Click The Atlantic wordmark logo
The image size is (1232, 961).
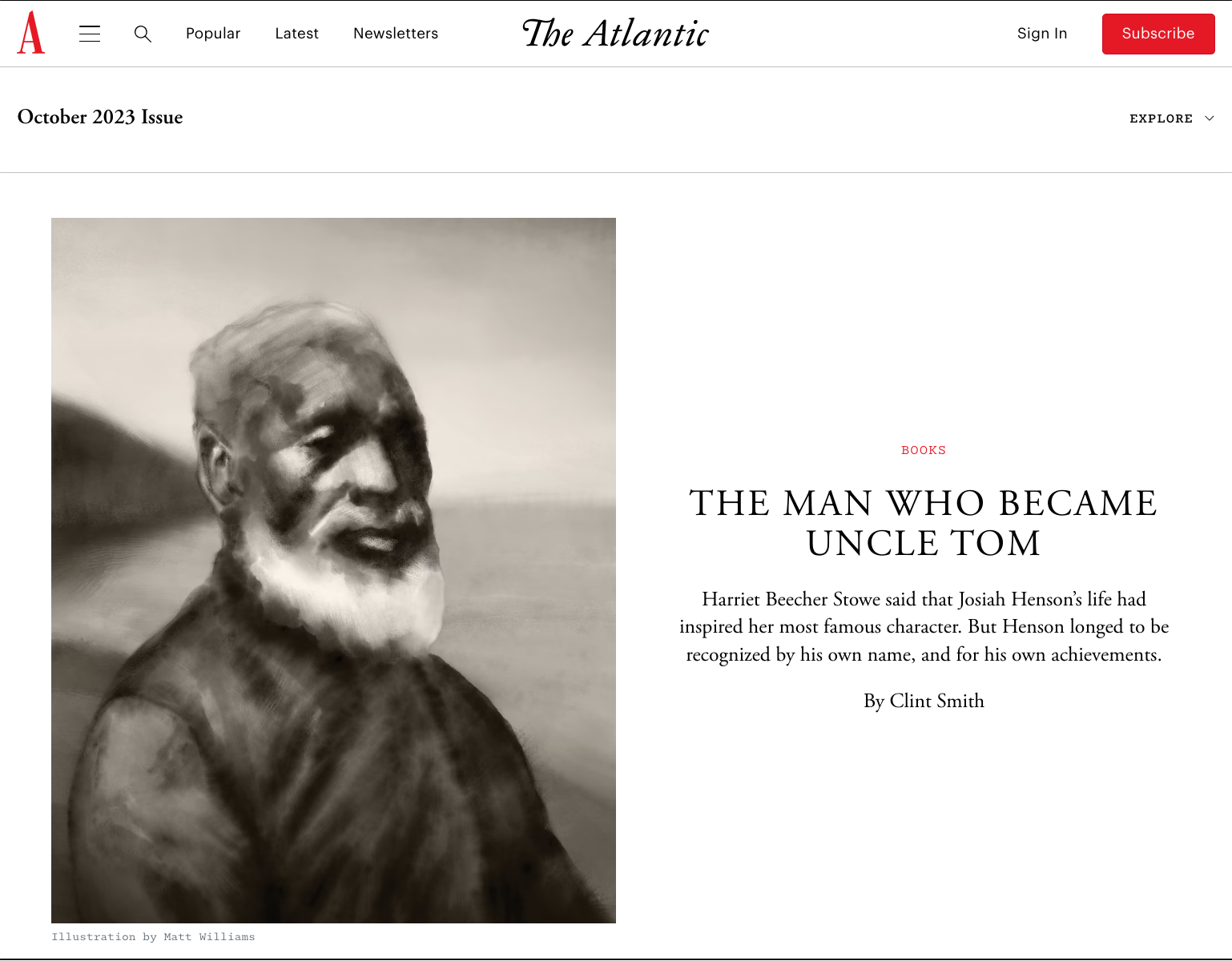coord(615,34)
